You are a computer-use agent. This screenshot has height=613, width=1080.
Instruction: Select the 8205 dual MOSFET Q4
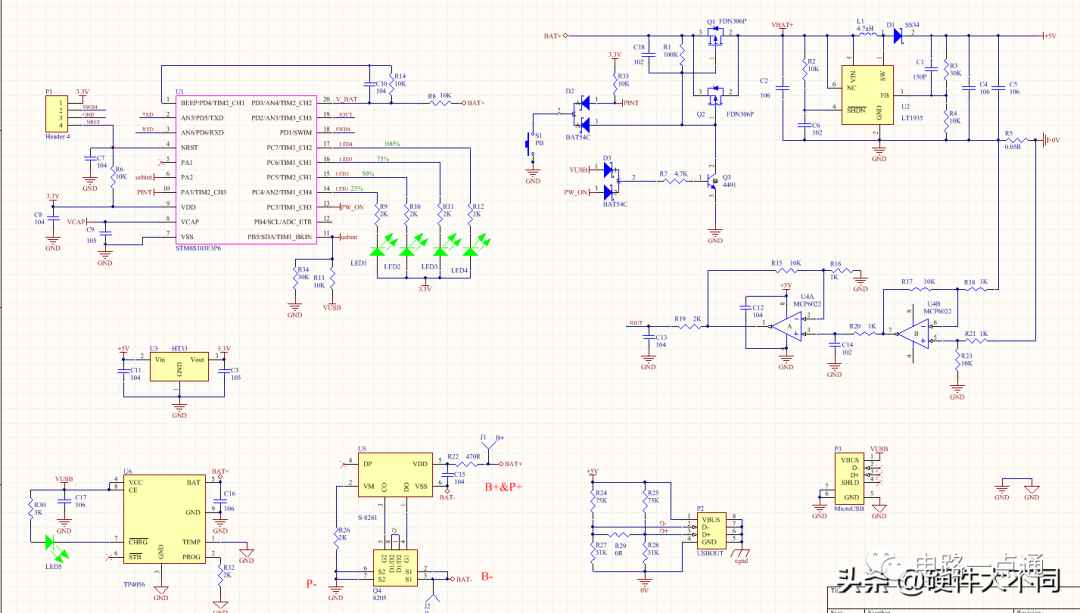(x=395, y=568)
